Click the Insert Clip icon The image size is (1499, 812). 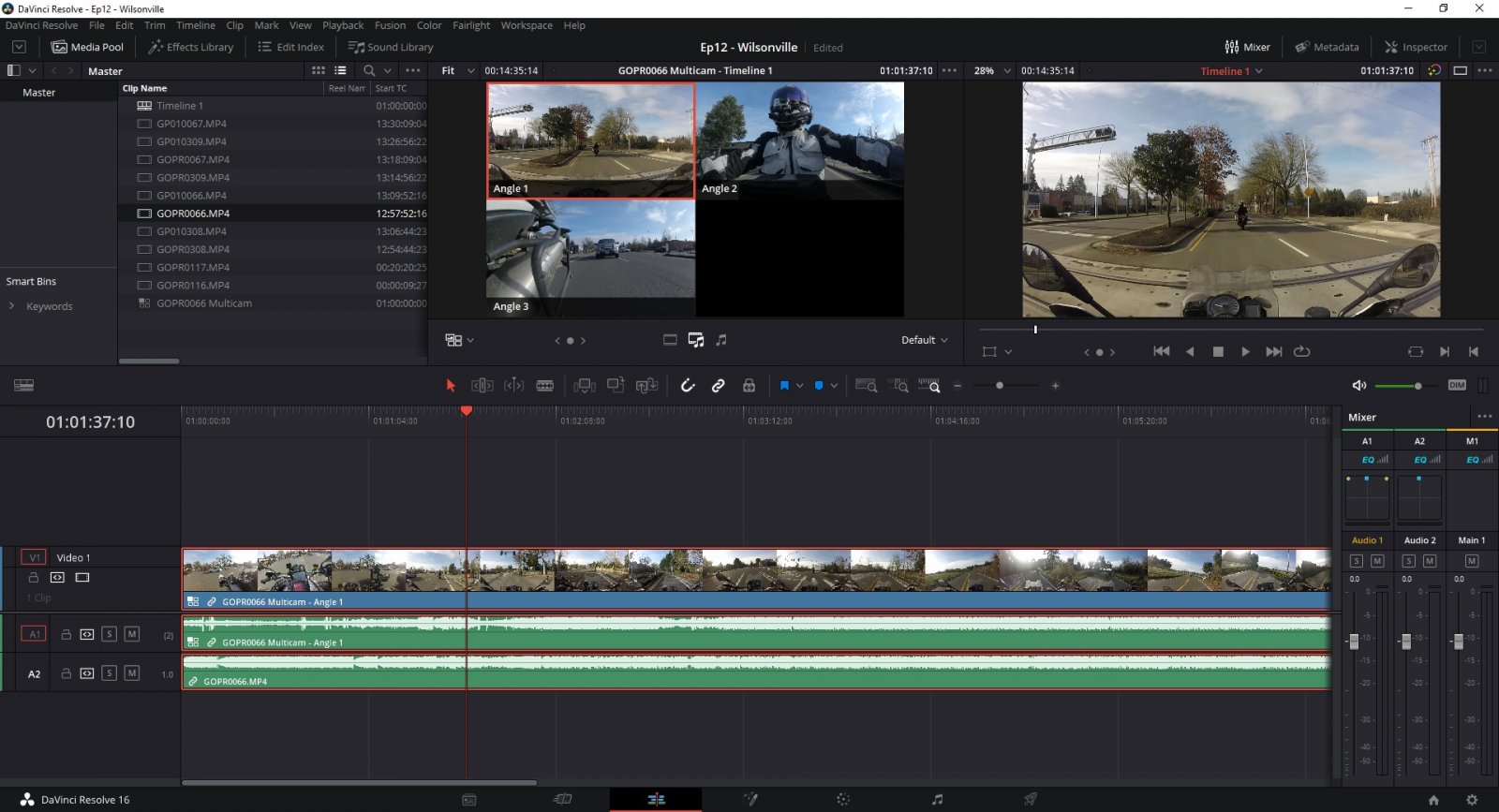click(585, 386)
